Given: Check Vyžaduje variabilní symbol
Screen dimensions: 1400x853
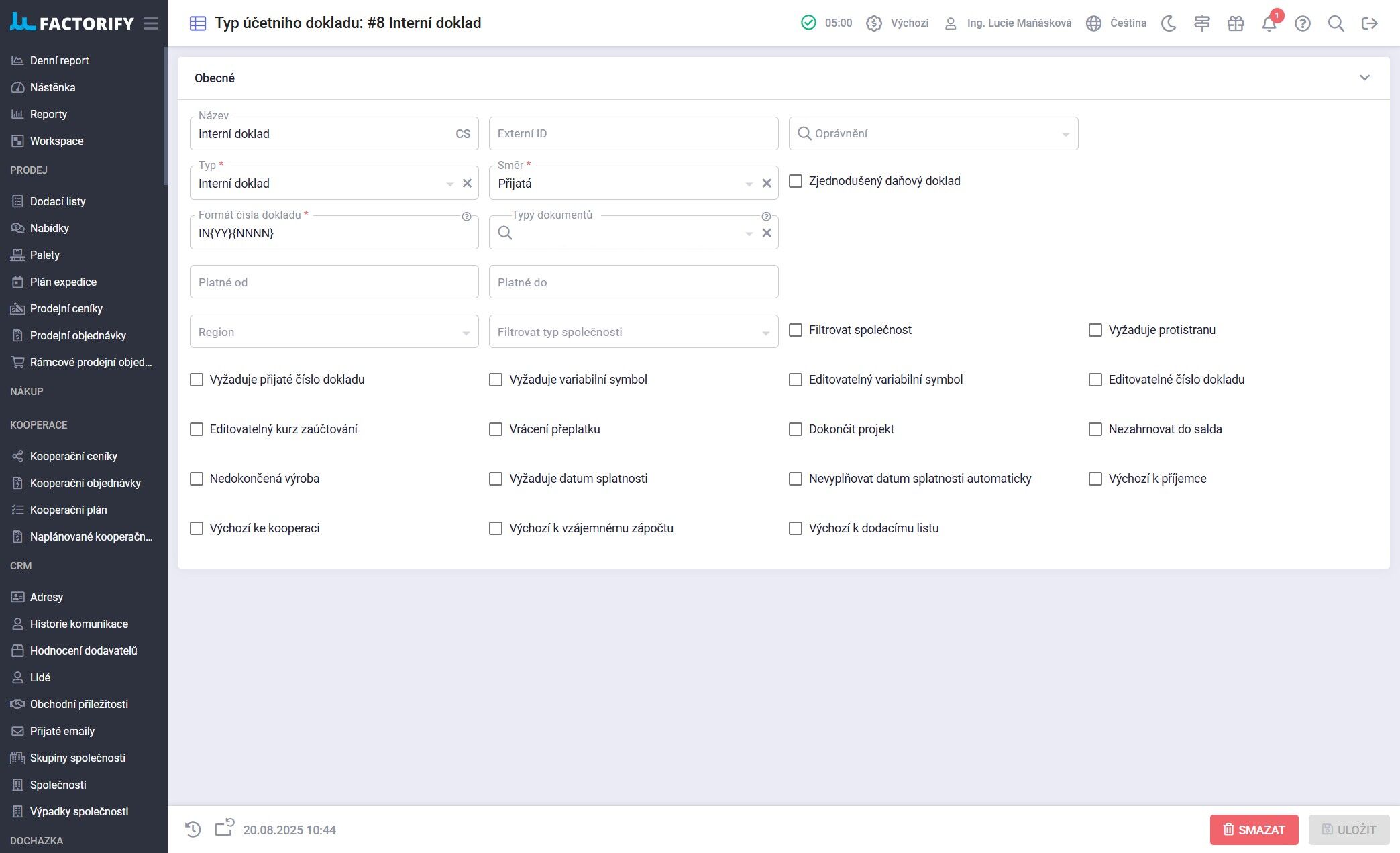Looking at the screenshot, I should pos(496,380).
